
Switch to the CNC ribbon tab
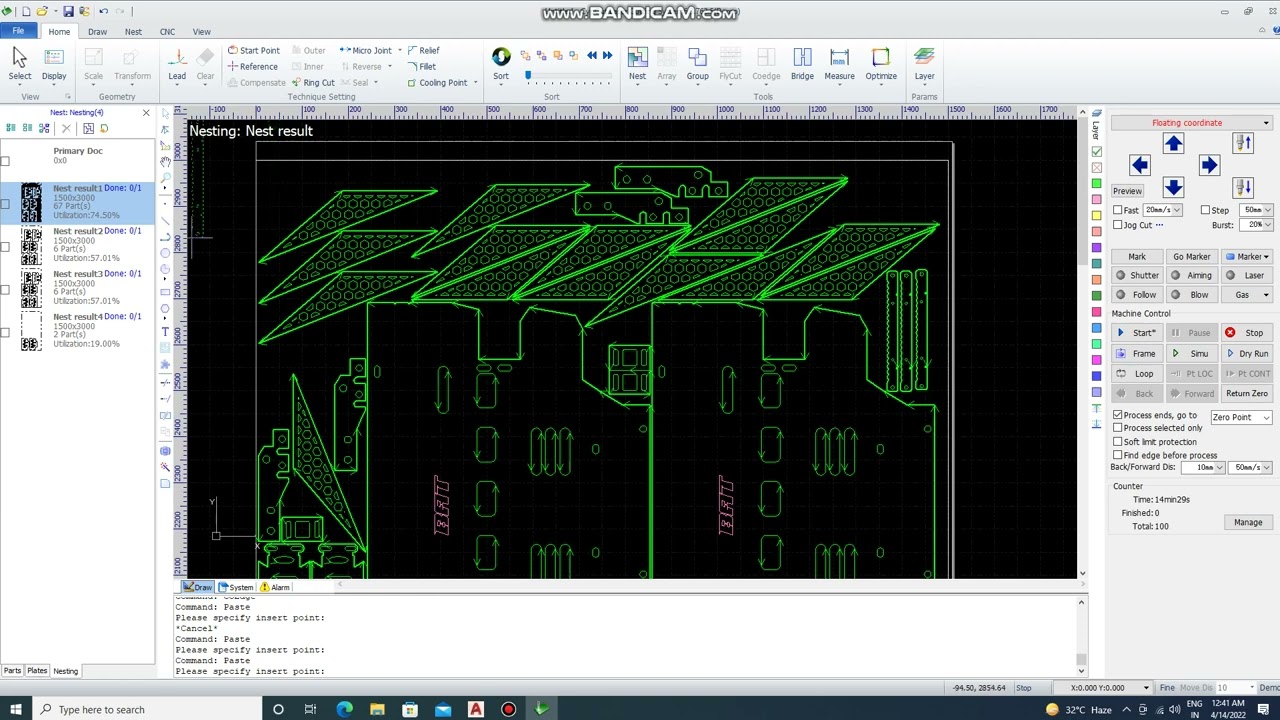(167, 32)
